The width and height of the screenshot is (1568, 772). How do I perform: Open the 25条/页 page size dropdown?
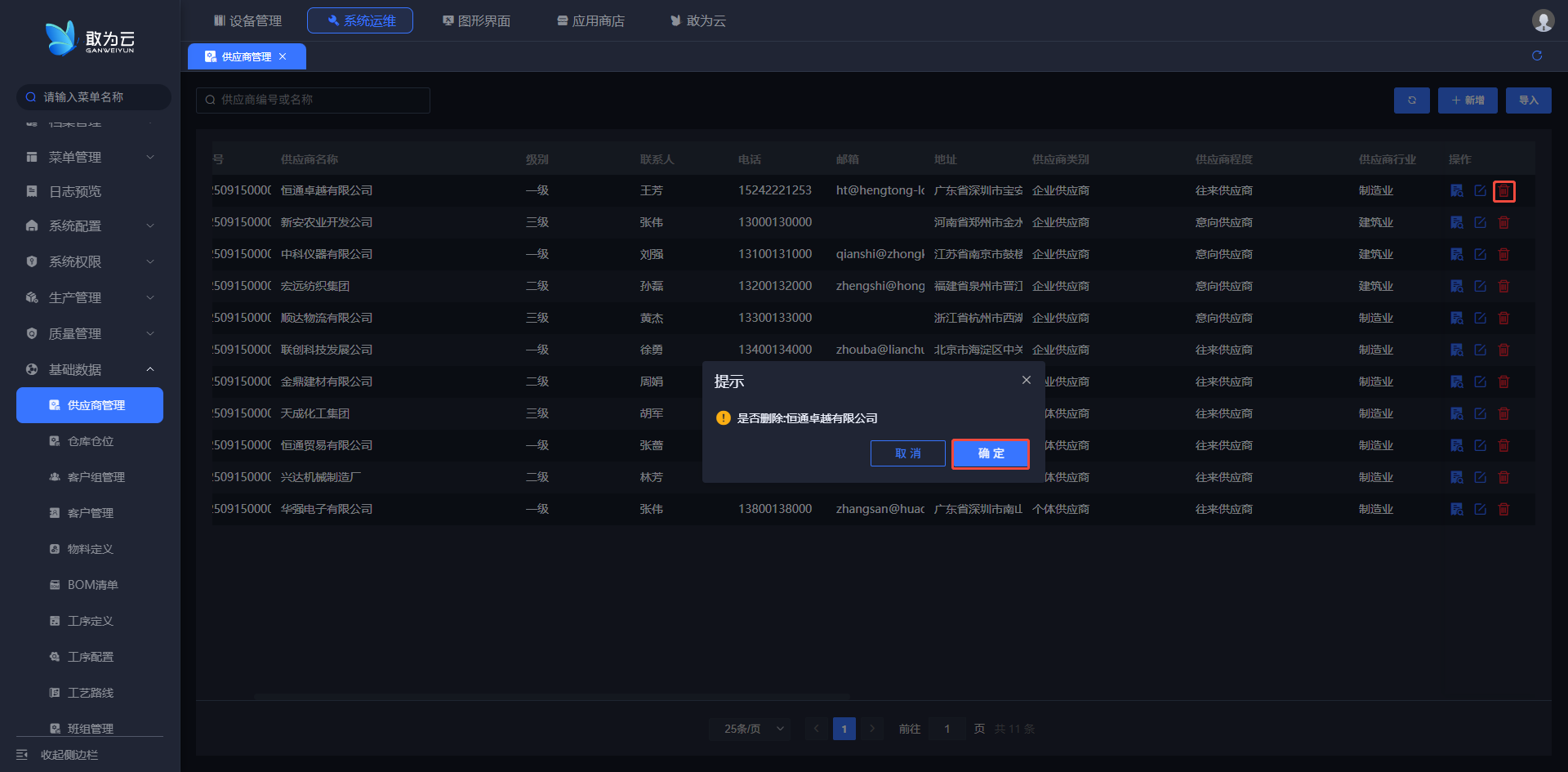[x=750, y=729]
